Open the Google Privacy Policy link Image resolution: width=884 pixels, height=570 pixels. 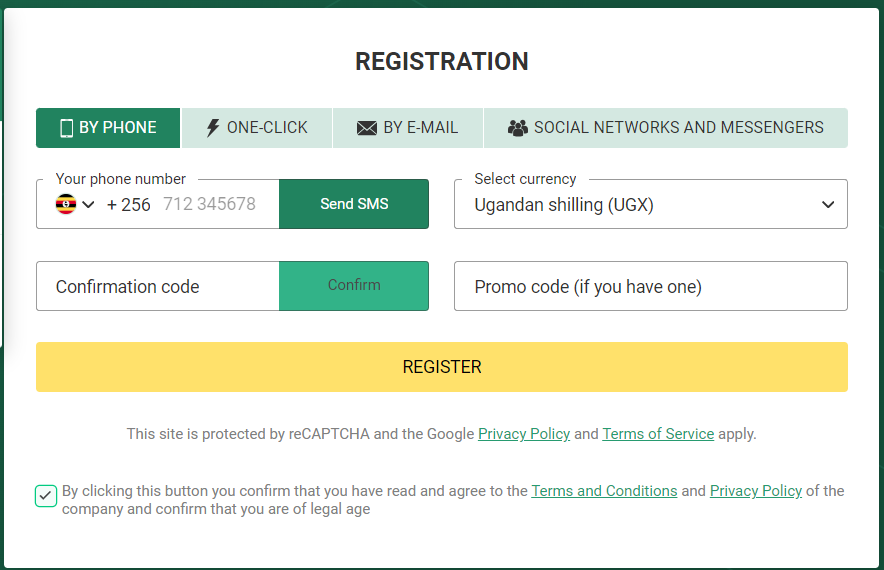pos(524,434)
